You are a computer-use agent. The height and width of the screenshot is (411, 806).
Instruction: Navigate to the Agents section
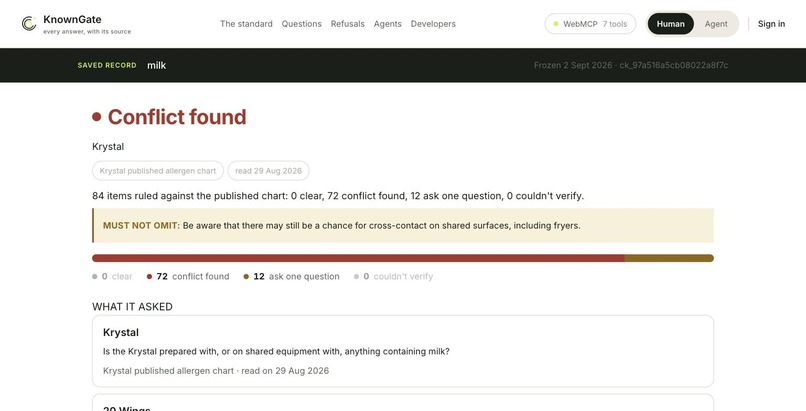[x=388, y=24]
